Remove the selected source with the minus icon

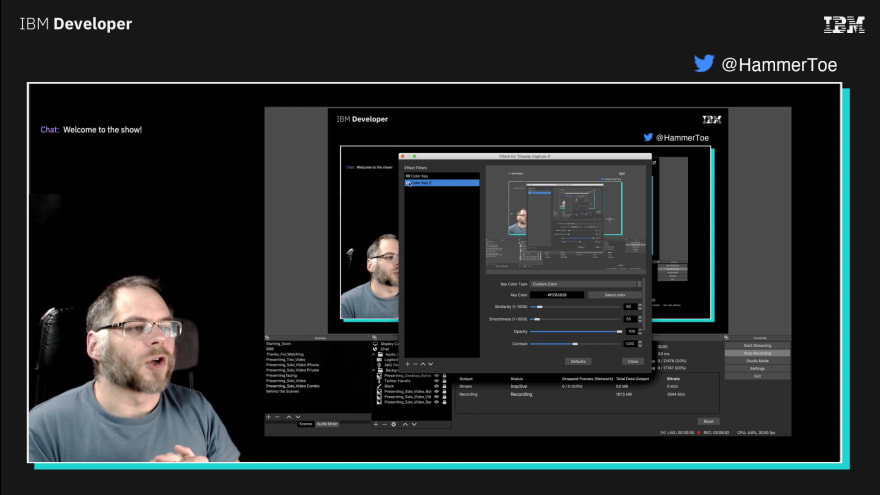click(384, 424)
